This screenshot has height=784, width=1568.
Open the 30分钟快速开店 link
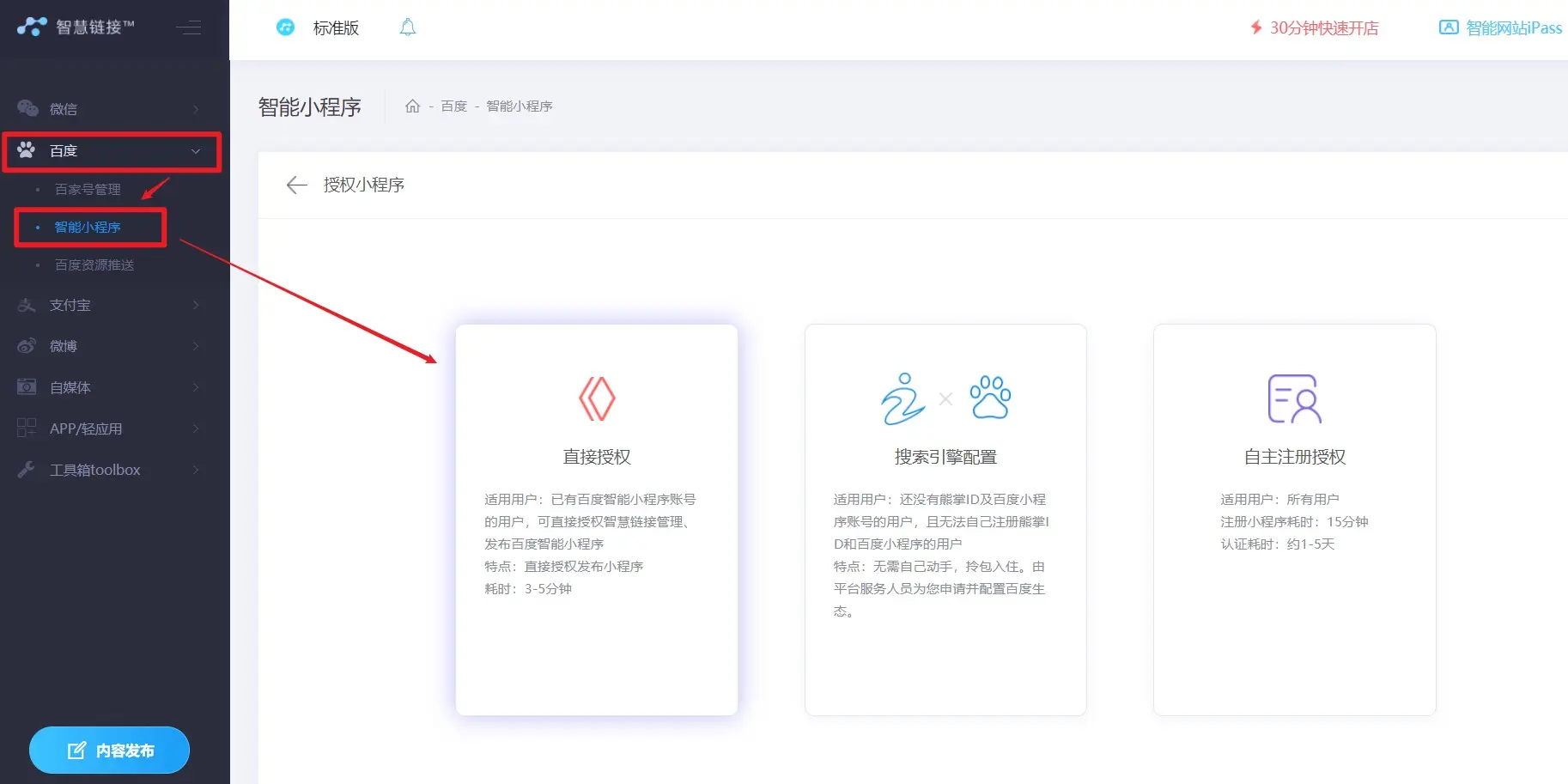tap(1314, 27)
